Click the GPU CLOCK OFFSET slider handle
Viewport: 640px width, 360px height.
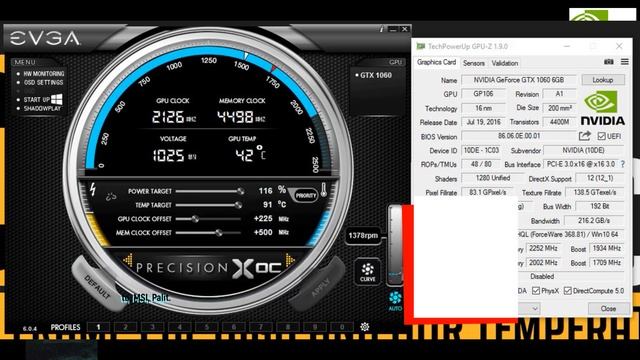tap(195, 219)
